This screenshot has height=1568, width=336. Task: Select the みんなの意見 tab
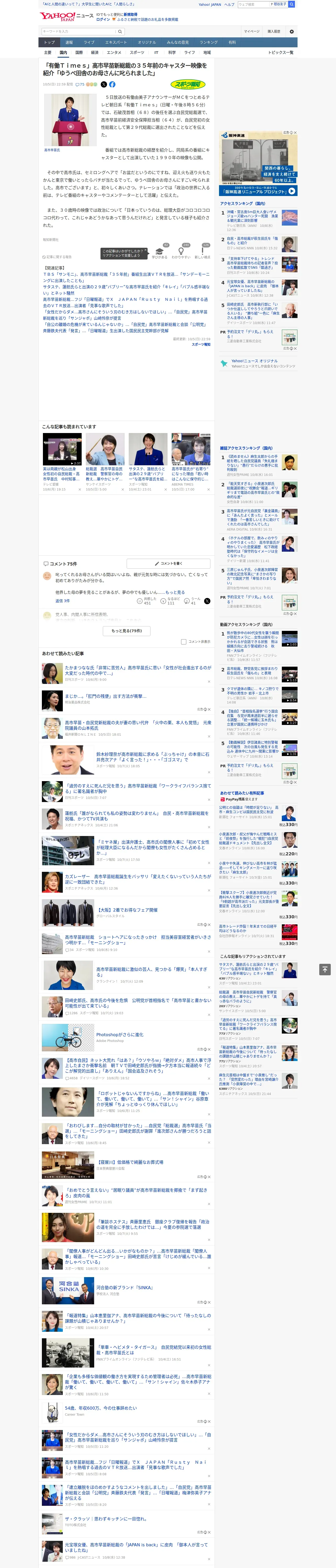pyautogui.click(x=178, y=42)
